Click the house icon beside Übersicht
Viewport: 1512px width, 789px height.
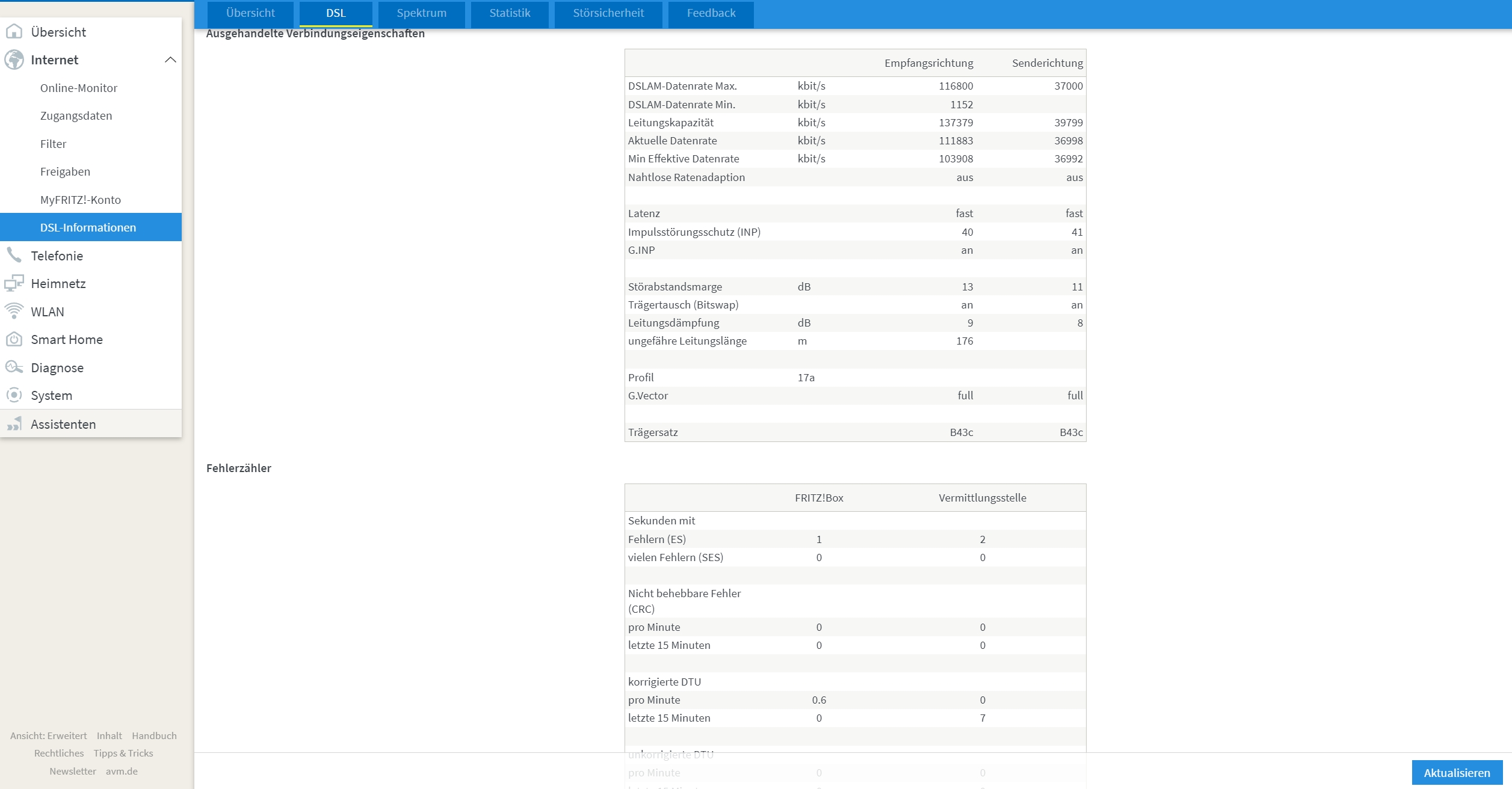(14, 31)
